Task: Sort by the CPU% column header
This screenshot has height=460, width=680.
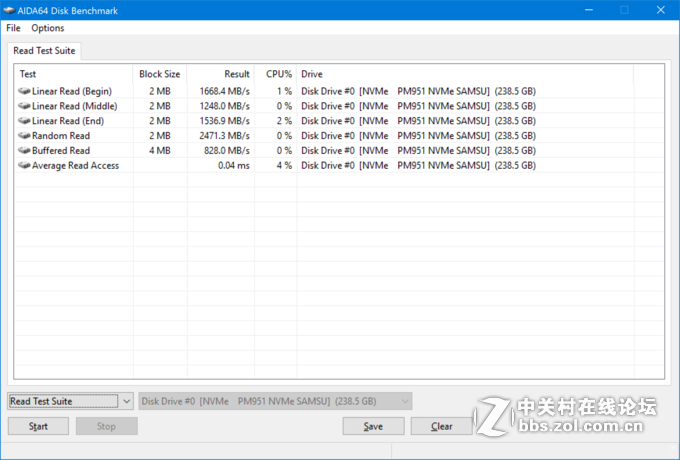Action: pyautogui.click(x=276, y=74)
